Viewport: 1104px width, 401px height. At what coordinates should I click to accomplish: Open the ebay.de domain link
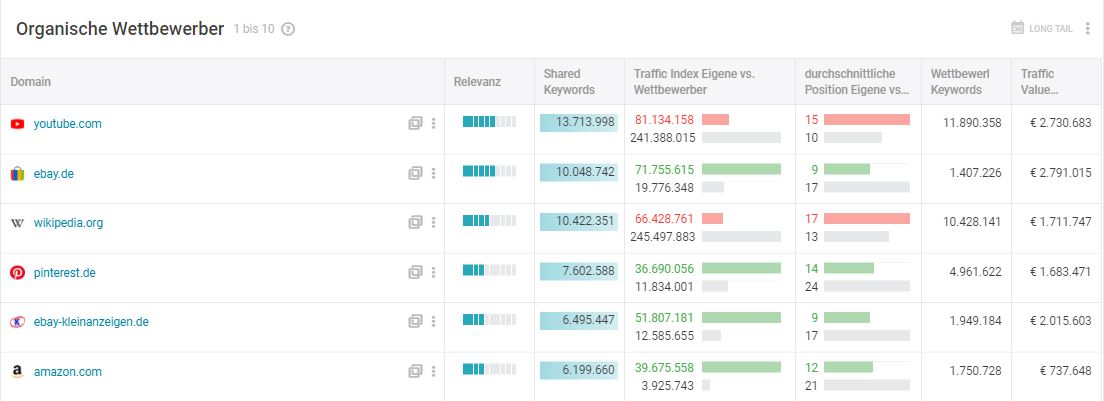[x=54, y=174]
